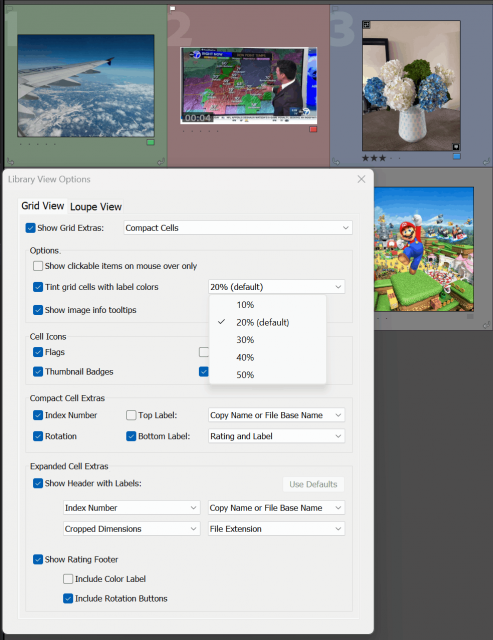Viewport: 493px width, 640px height.
Task: Click the green color label swatch on the airplane photo
Action: pyautogui.click(x=150, y=142)
